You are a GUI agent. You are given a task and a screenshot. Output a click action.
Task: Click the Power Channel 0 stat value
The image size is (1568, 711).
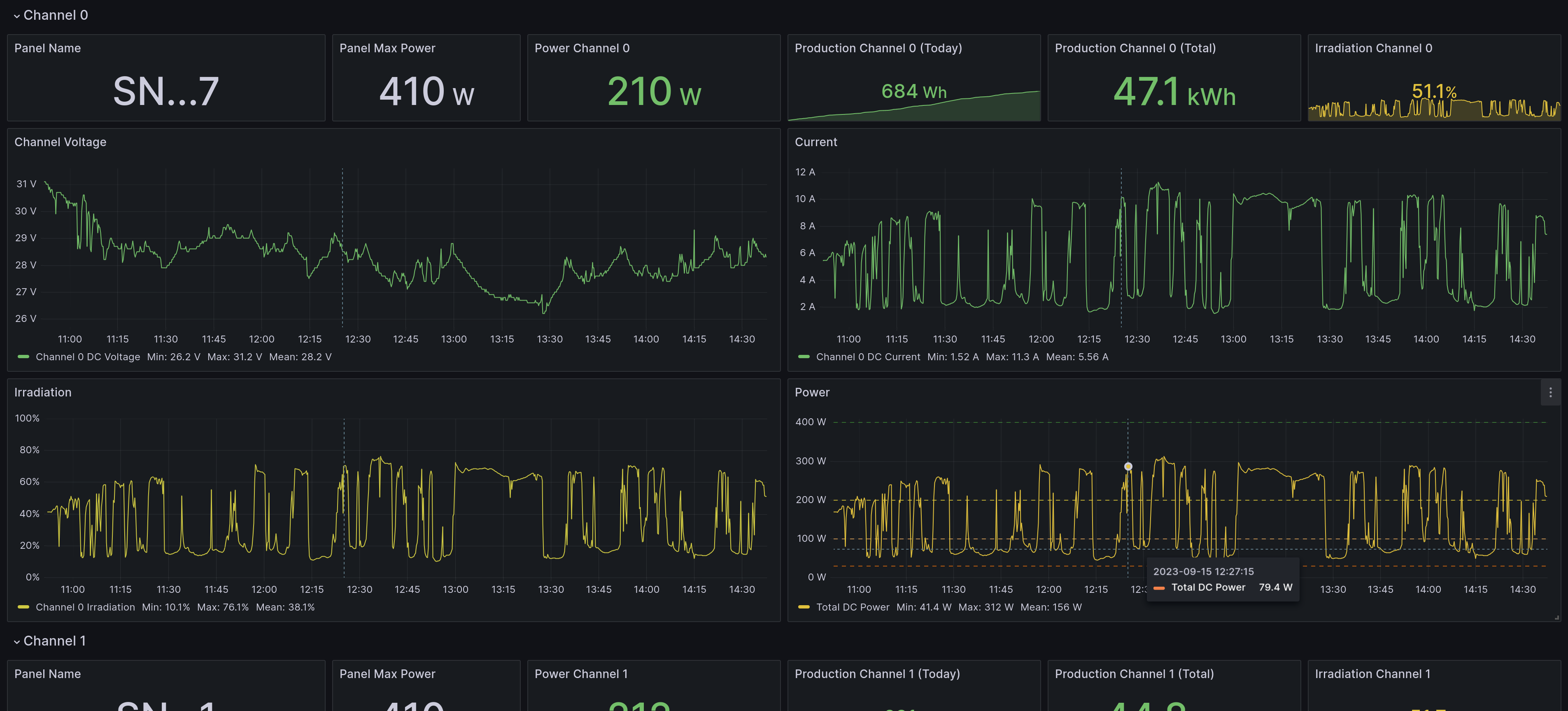click(654, 91)
